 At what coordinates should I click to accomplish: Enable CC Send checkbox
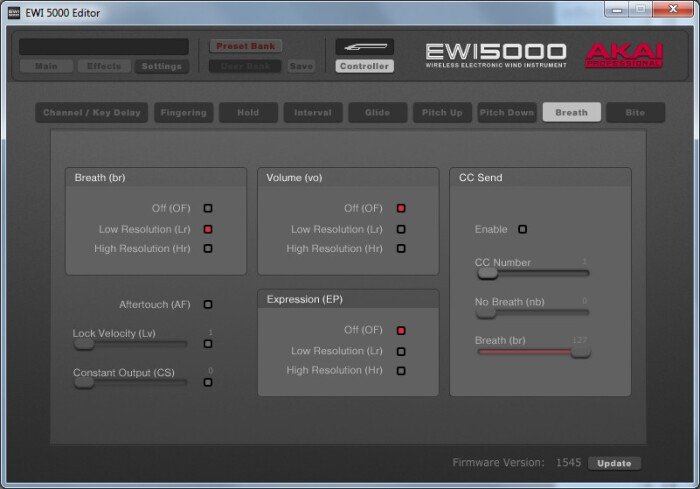[x=522, y=229]
